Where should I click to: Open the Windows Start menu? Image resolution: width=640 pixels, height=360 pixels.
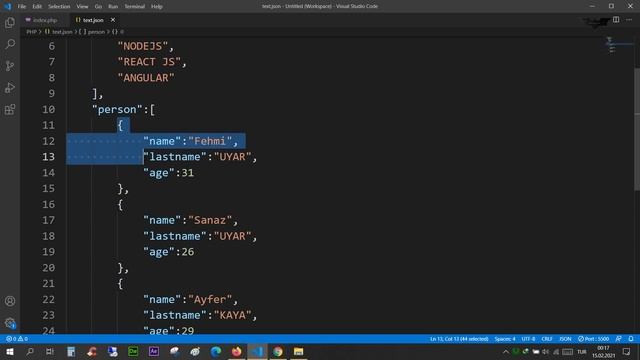tap(10, 351)
